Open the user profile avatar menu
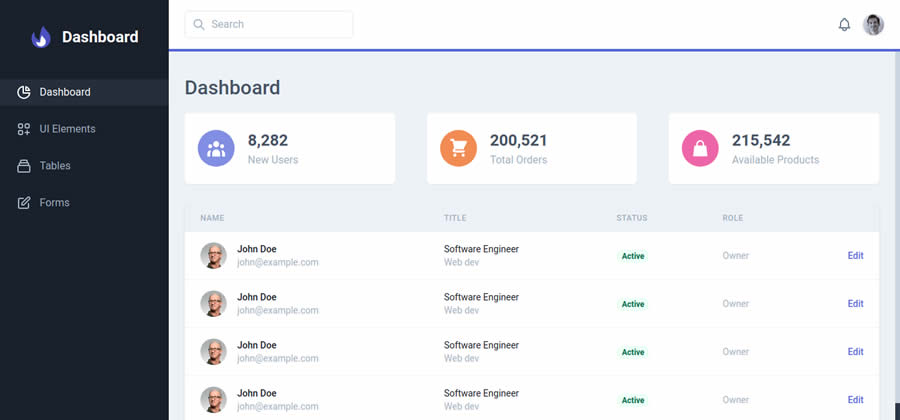Image resolution: width=900 pixels, height=420 pixels. (x=874, y=24)
